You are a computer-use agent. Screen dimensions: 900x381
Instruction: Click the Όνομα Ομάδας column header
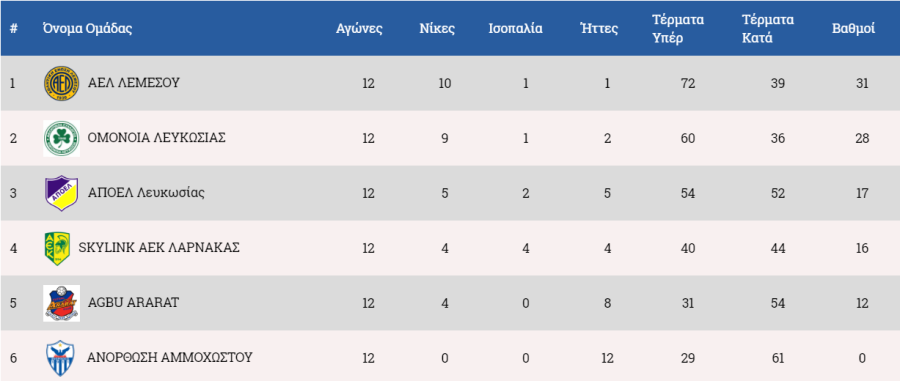[87, 29]
